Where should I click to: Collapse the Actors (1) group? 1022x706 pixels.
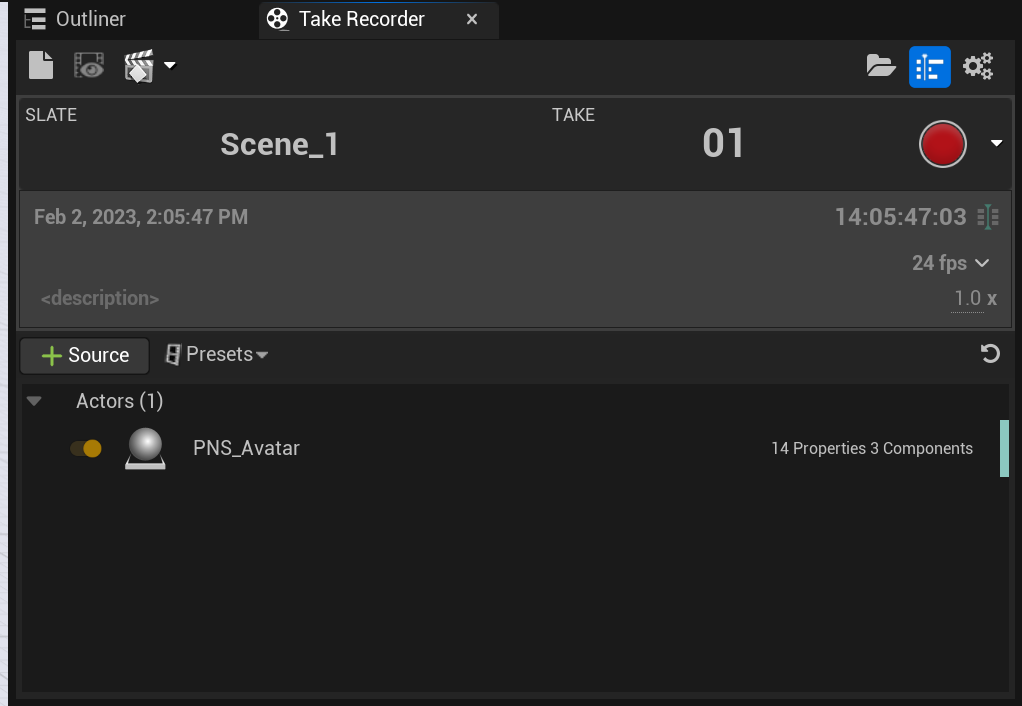pyautogui.click(x=35, y=400)
